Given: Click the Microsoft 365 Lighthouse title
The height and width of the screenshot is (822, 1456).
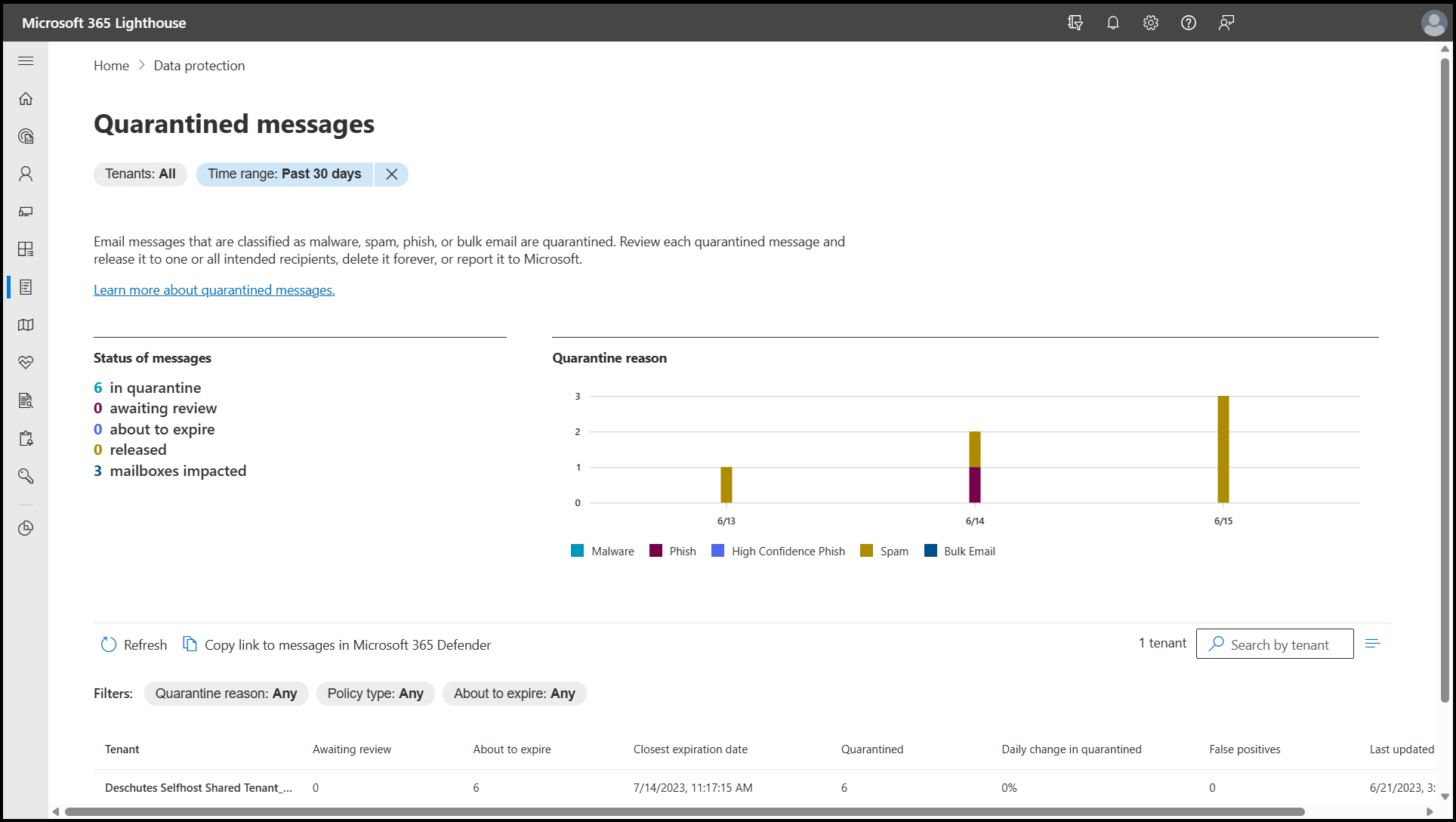Looking at the screenshot, I should click(x=104, y=23).
